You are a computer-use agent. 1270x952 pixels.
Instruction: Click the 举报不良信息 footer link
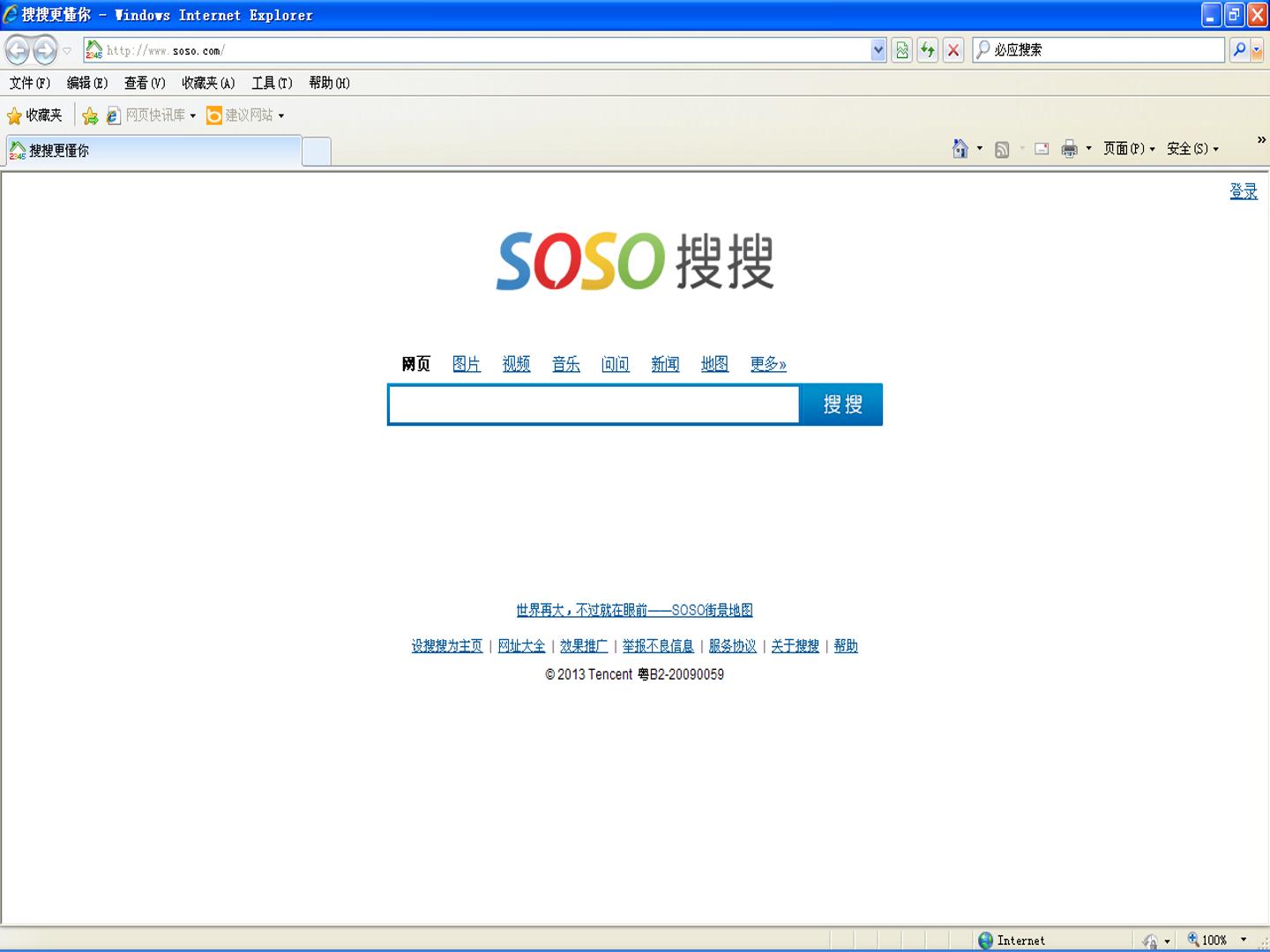click(658, 646)
